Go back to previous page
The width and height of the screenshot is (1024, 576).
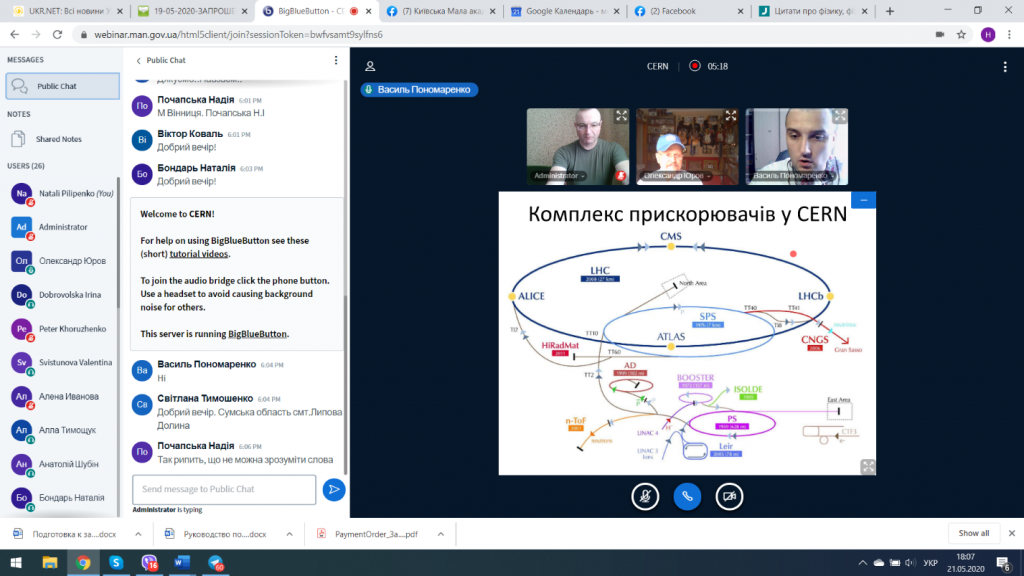click(x=14, y=35)
